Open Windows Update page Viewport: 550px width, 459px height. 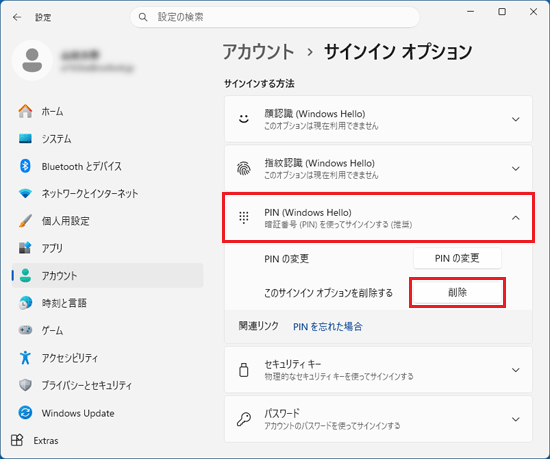(x=108, y=412)
